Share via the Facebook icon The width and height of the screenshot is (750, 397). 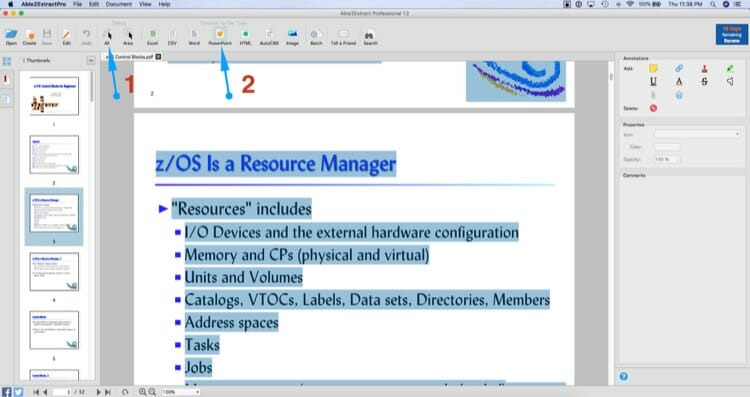7,392
